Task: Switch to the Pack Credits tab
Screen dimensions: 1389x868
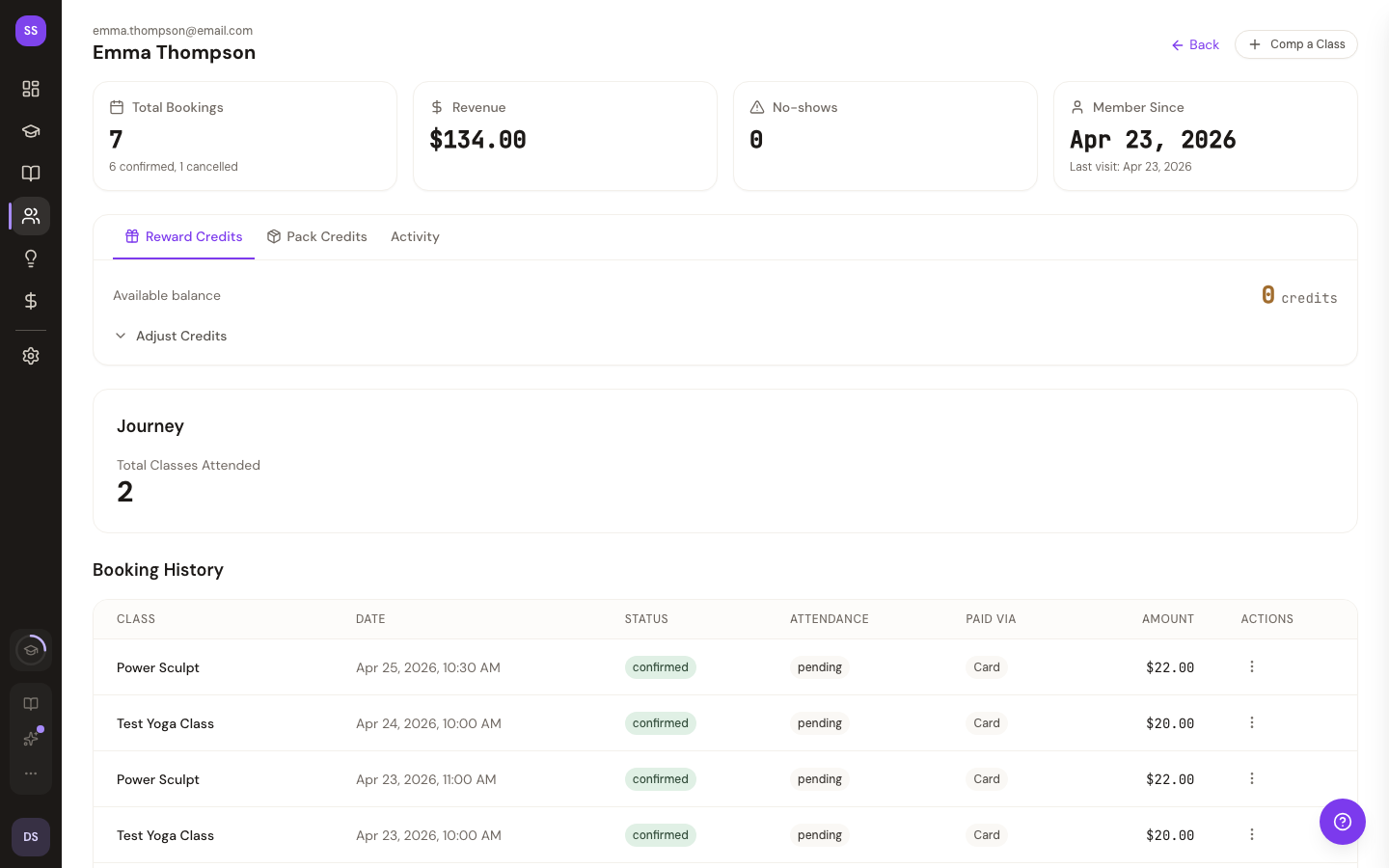Action: click(x=317, y=237)
